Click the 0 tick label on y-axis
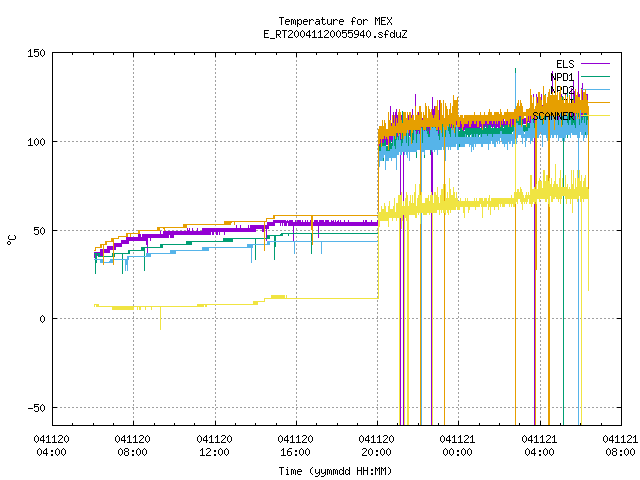Image resolution: width=640 pixels, height=480 pixels. point(42,319)
